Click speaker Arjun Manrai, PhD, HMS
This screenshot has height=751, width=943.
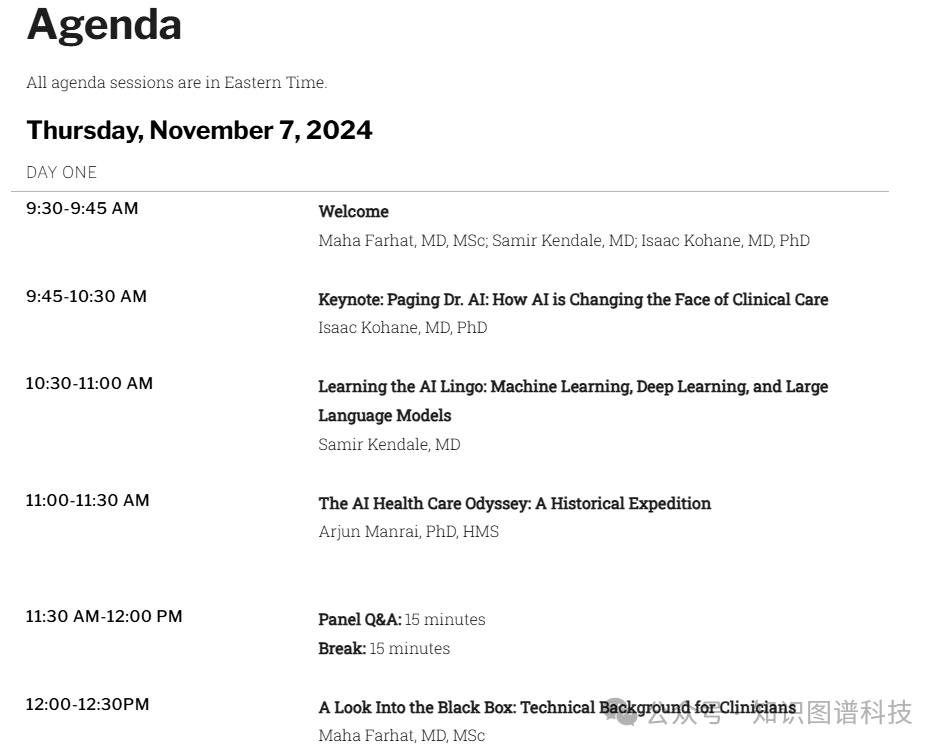(409, 532)
